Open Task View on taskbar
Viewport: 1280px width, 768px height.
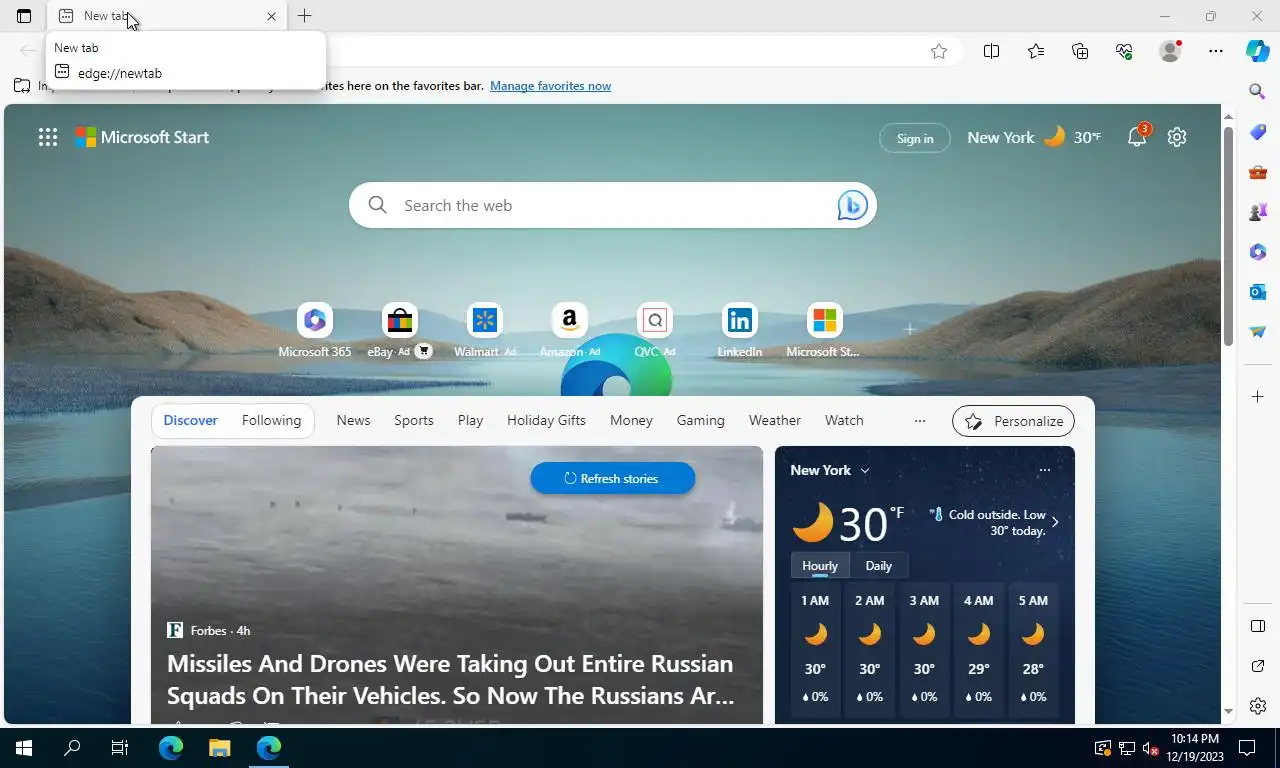pyautogui.click(x=120, y=747)
